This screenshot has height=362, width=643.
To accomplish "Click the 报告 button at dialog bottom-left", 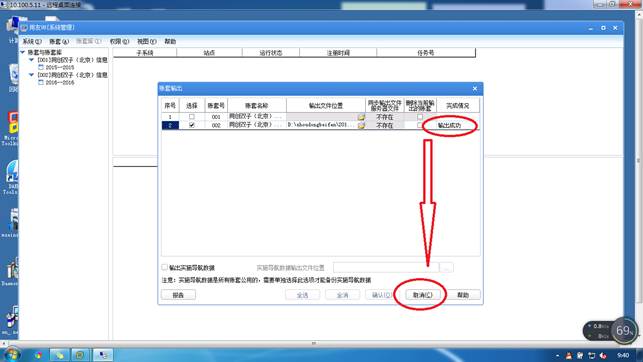I will tap(178, 295).
